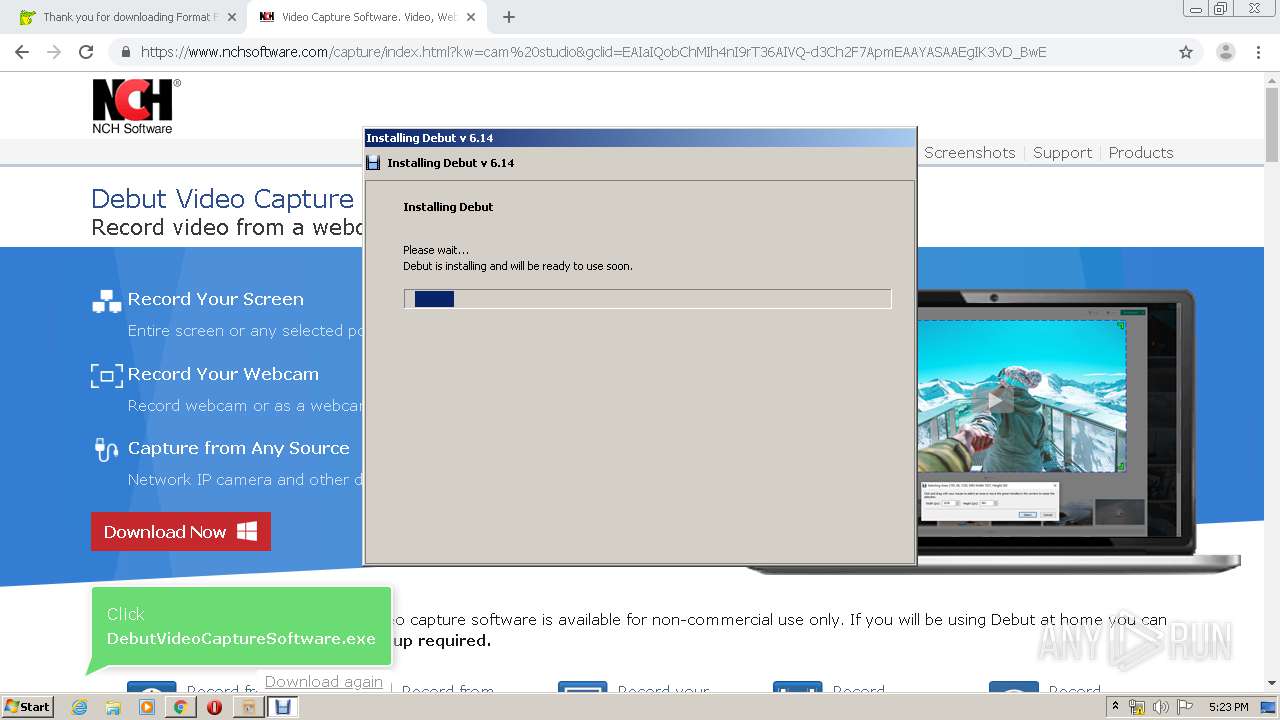This screenshot has width=1280, height=720.
Task: Click the 'Installing Debut' heading in installer
Action: point(448,207)
